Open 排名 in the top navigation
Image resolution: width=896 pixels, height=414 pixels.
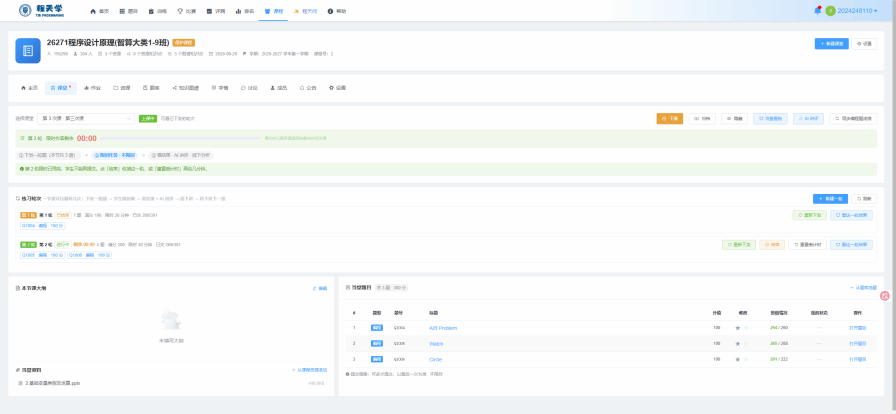(x=245, y=11)
